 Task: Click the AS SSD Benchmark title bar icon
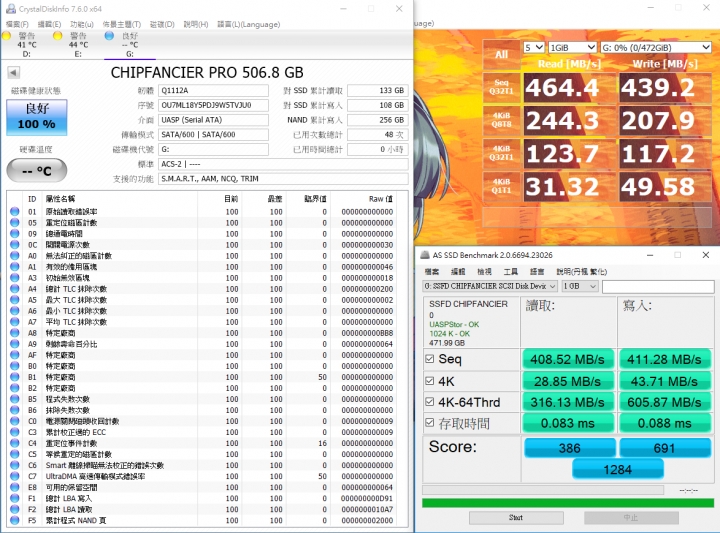click(425, 255)
